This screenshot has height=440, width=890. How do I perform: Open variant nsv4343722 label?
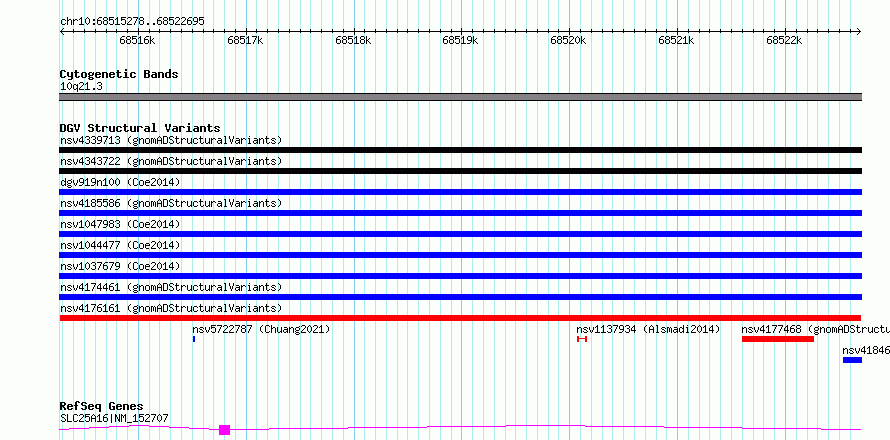pyautogui.click(x=171, y=161)
